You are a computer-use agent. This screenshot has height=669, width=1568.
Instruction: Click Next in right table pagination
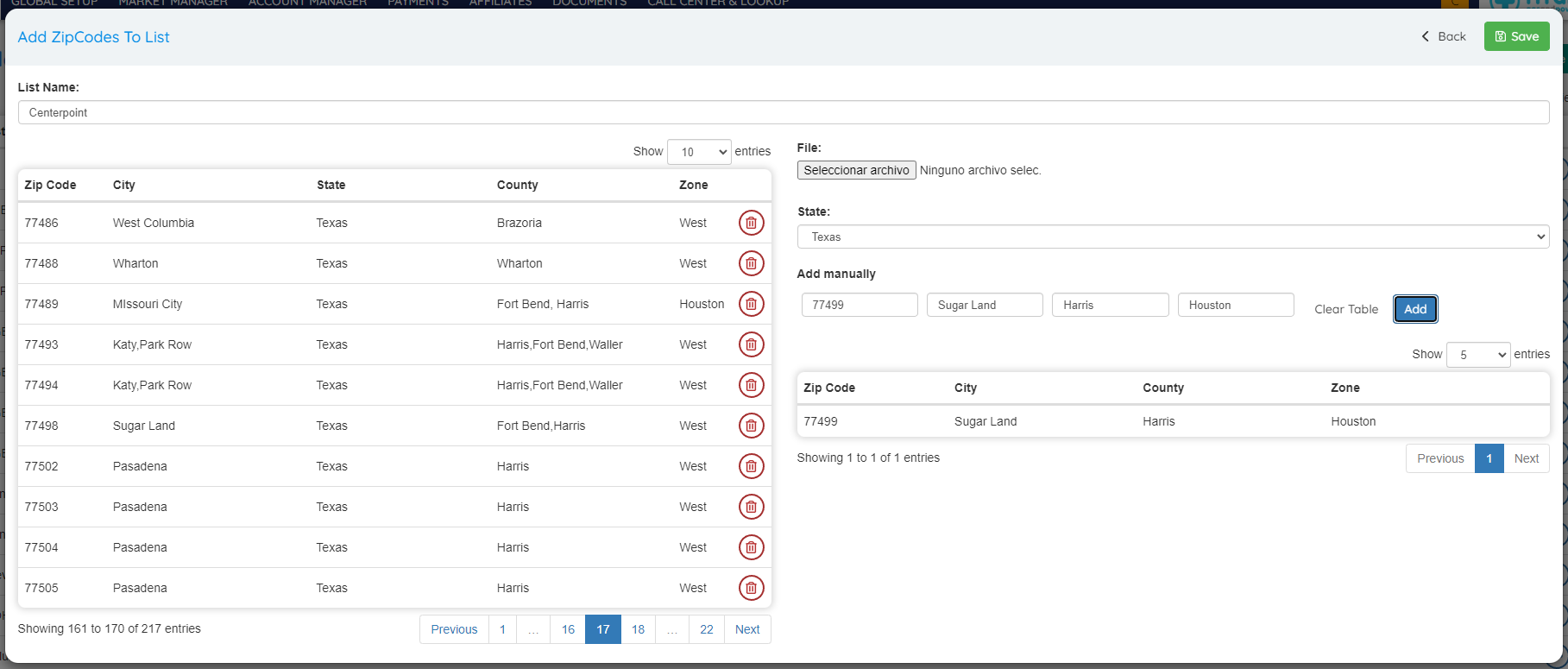1527,458
